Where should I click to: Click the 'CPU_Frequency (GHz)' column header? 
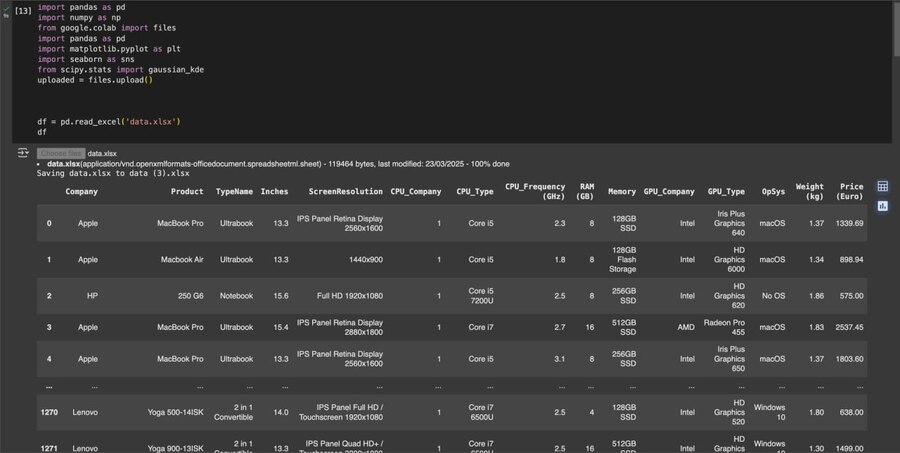(535, 191)
